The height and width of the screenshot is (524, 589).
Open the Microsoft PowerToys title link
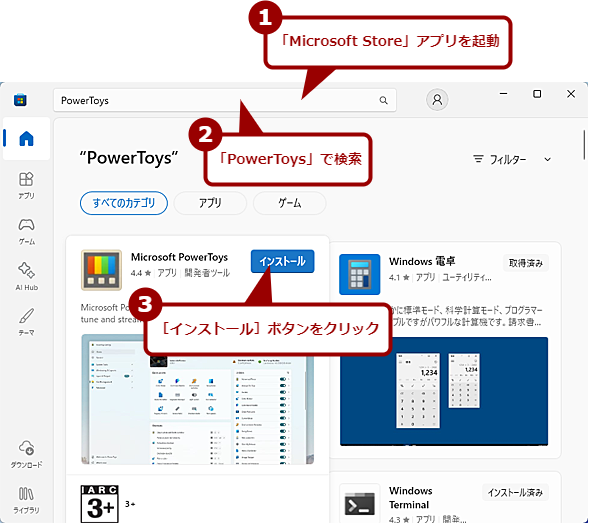179,257
